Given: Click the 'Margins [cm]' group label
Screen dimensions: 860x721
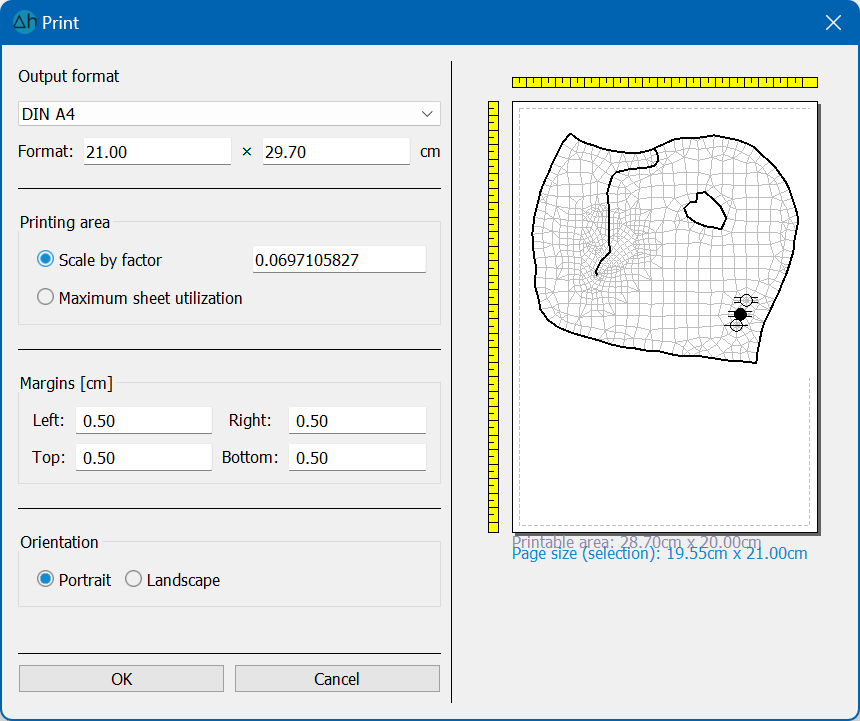Looking at the screenshot, I should point(66,383).
